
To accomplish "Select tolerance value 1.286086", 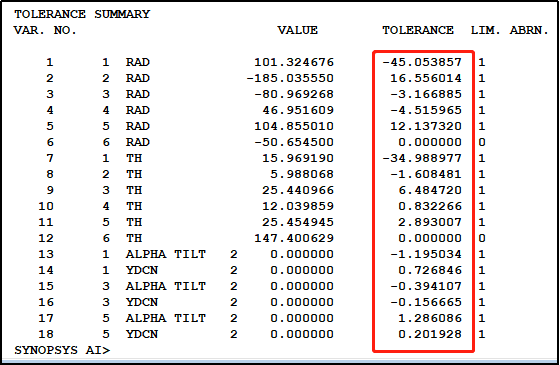I will pyautogui.click(x=430, y=318).
